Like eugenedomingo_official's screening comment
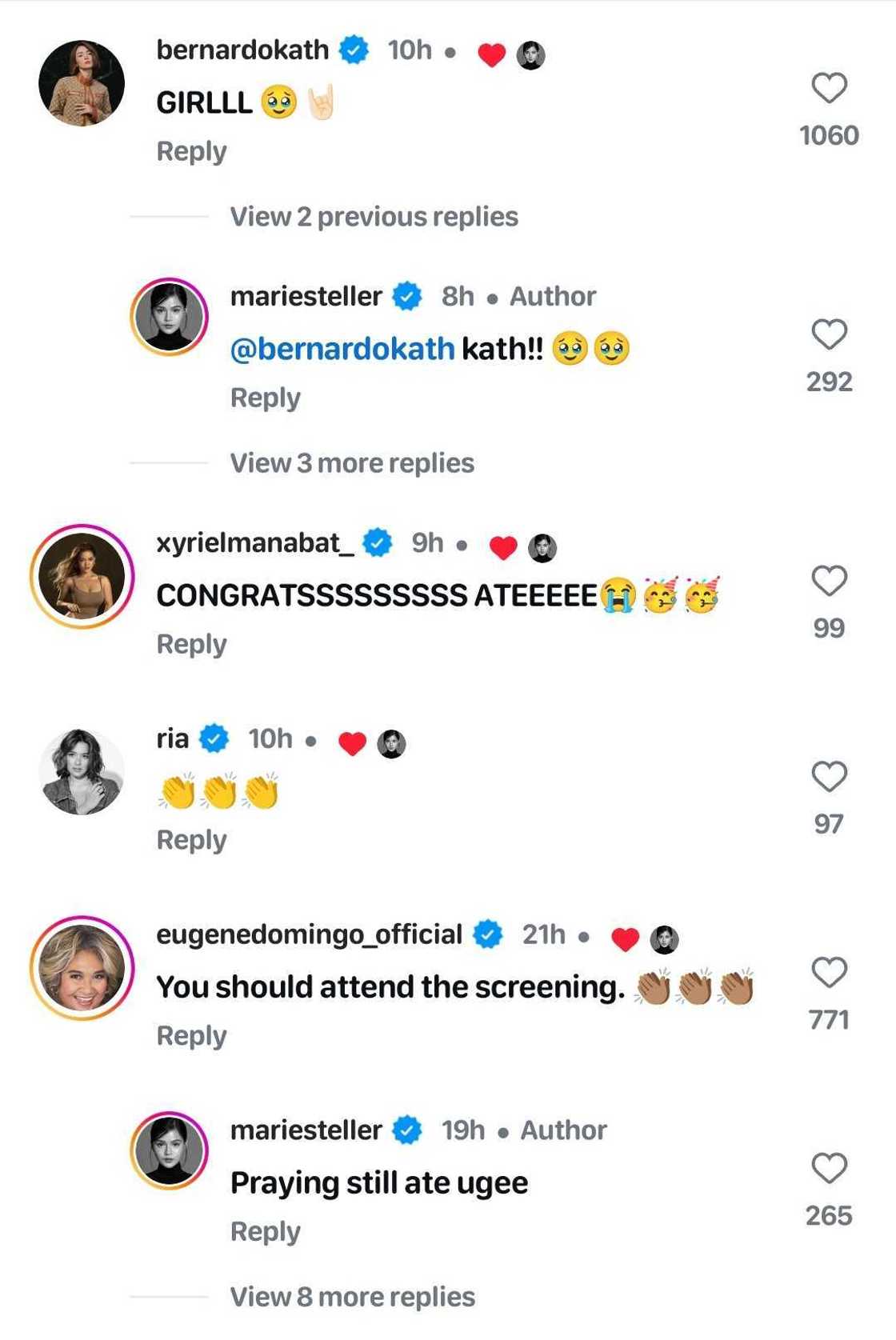 click(x=829, y=973)
